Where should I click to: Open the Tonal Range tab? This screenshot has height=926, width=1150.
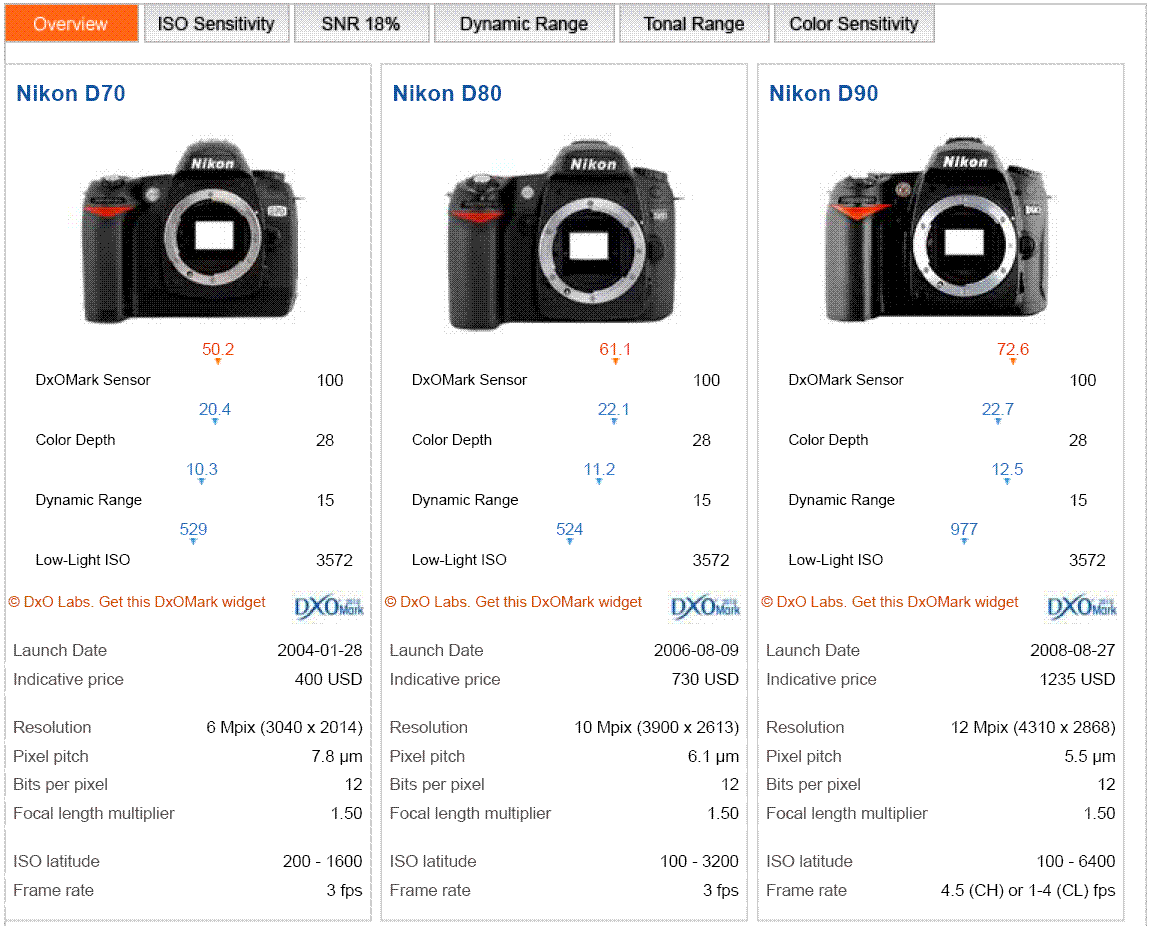click(694, 24)
